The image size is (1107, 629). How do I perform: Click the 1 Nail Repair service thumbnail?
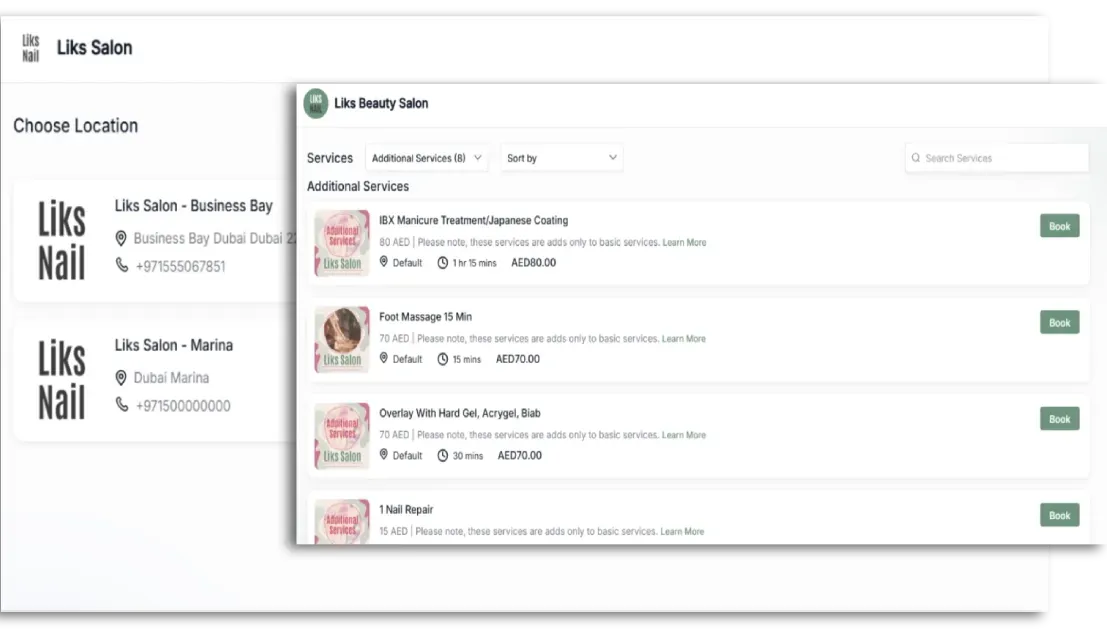tap(341, 521)
